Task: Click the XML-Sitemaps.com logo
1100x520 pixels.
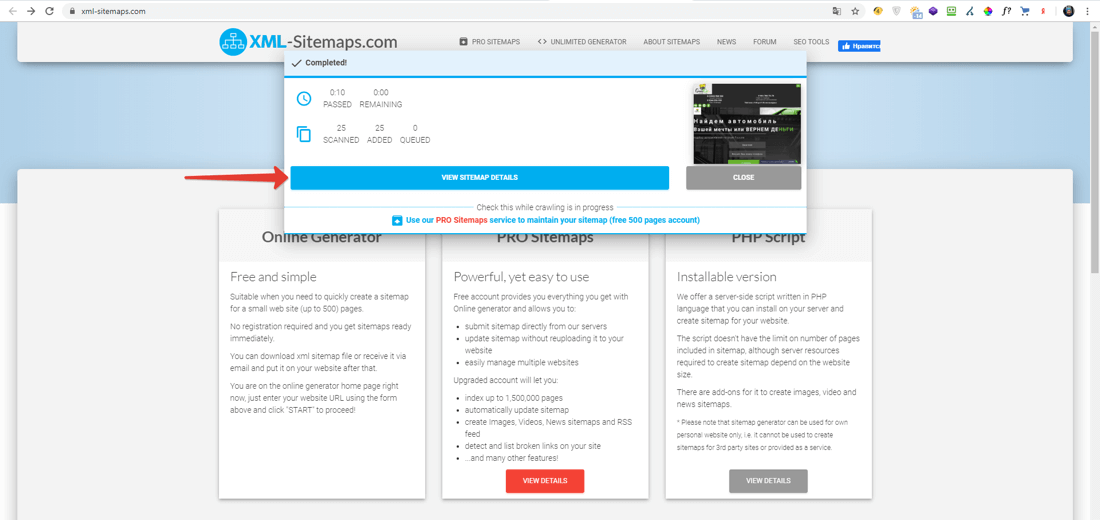Action: pos(308,42)
